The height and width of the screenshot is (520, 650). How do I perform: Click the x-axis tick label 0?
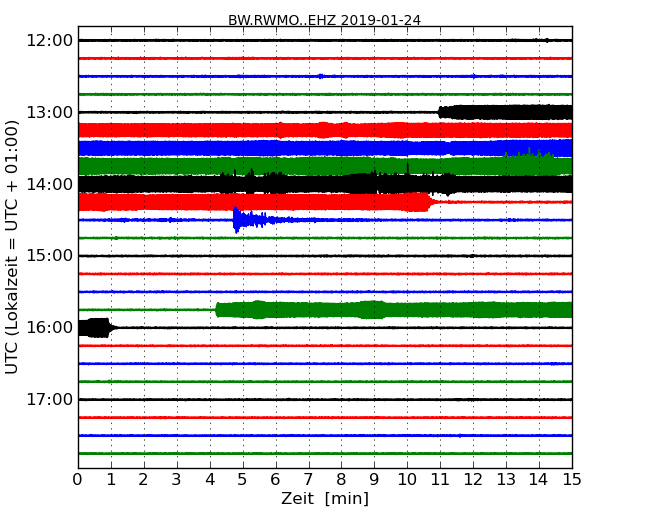[78, 480]
